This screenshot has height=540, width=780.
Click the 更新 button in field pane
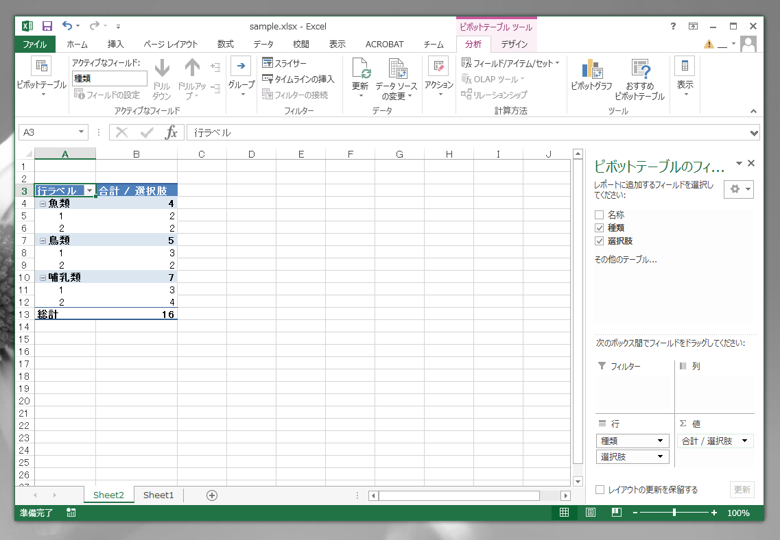[x=742, y=489]
